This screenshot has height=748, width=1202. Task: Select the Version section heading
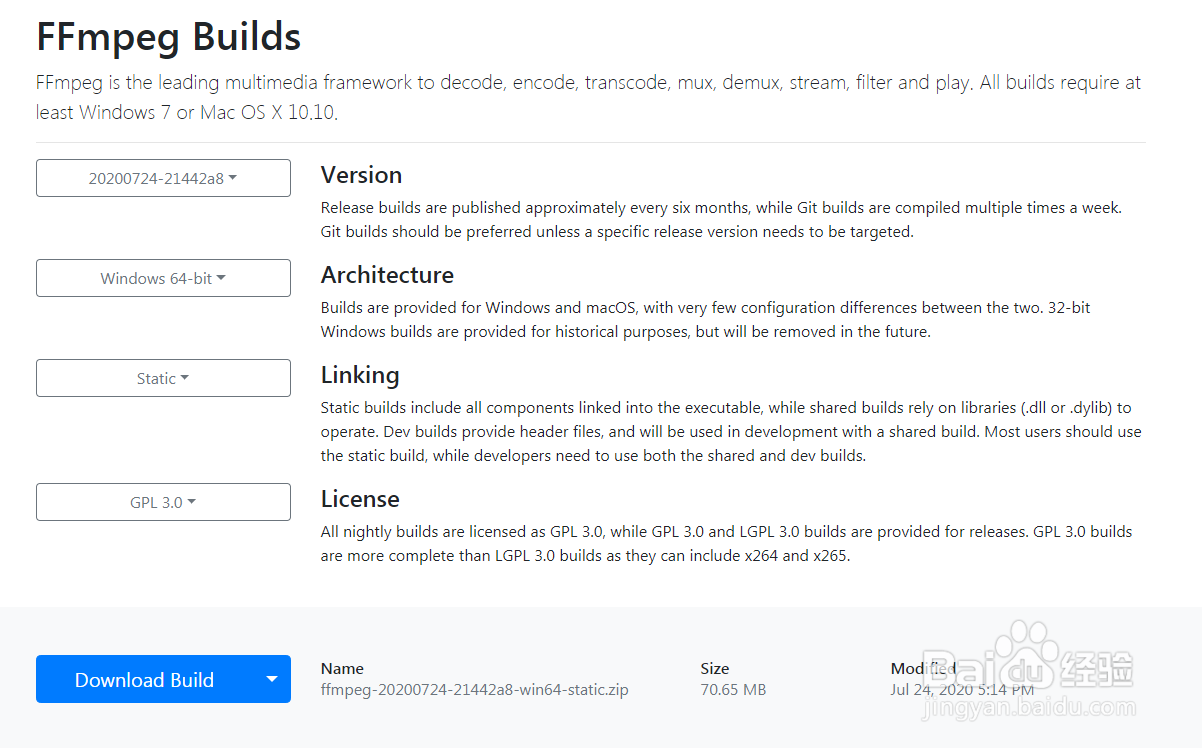coord(361,175)
